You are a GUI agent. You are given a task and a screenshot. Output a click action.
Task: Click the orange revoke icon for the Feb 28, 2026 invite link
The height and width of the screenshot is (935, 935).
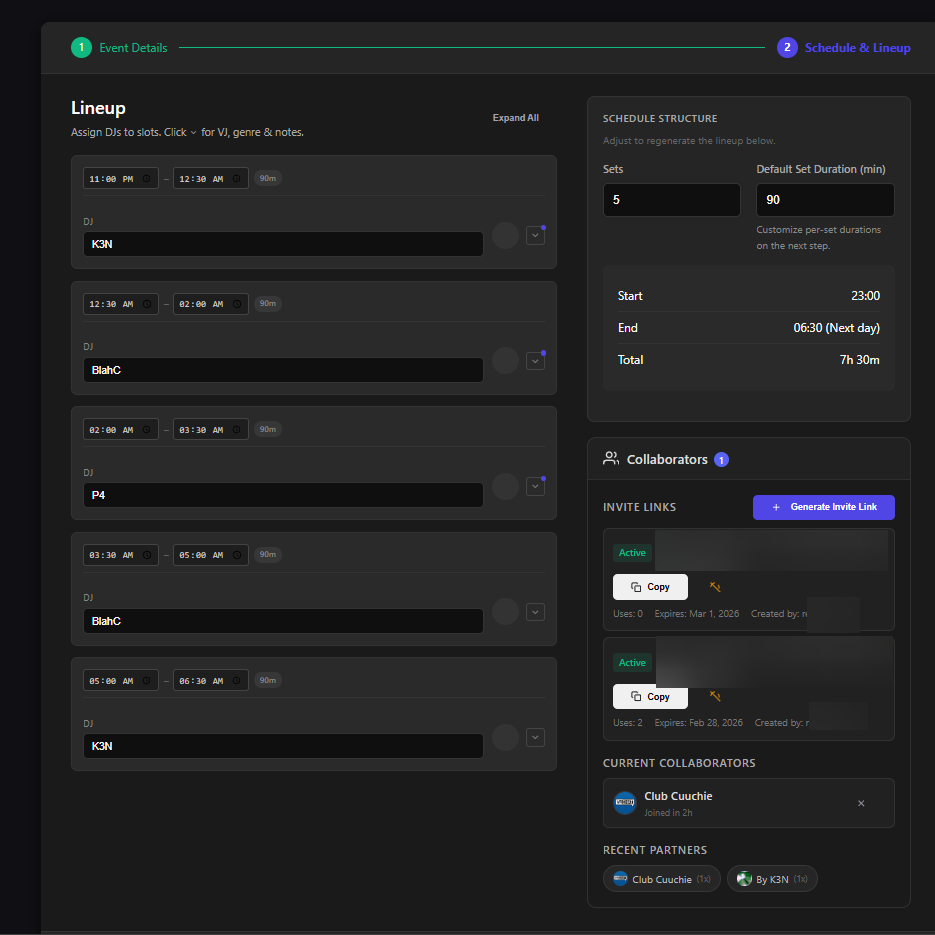pyautogui.click(x=715, y=696)
